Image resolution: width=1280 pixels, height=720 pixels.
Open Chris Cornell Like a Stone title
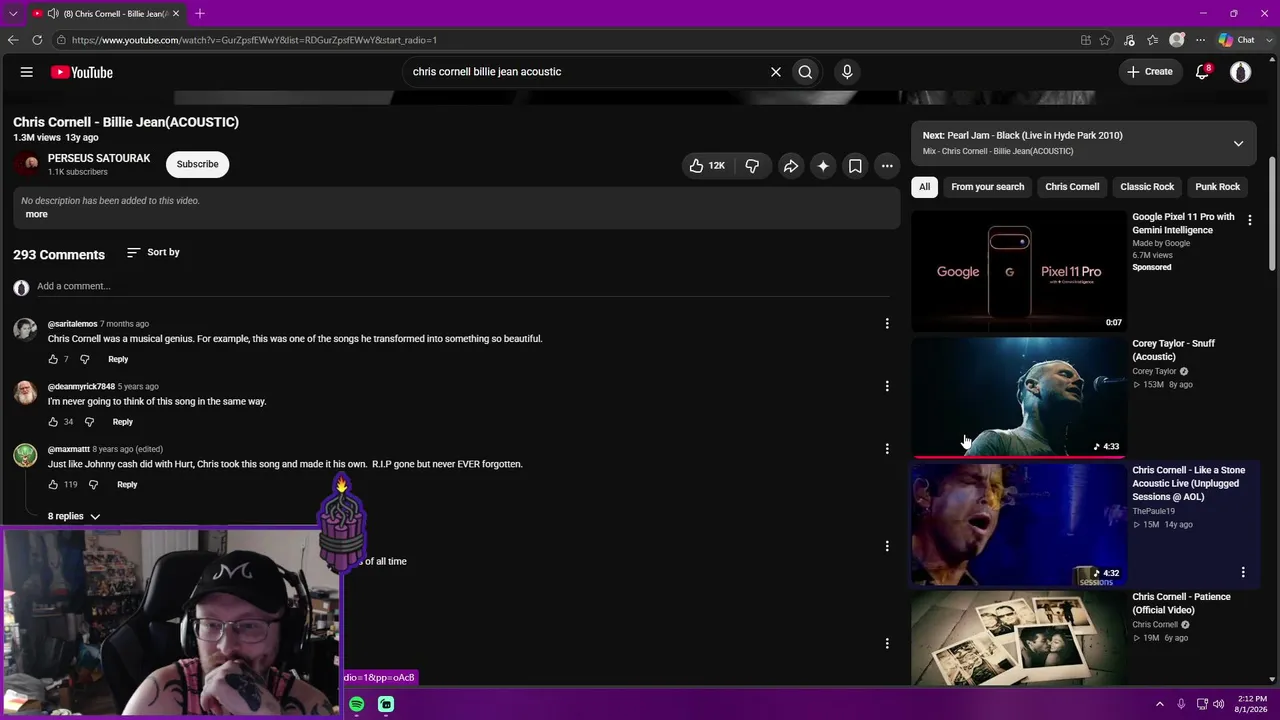[x=1189, y=483]
